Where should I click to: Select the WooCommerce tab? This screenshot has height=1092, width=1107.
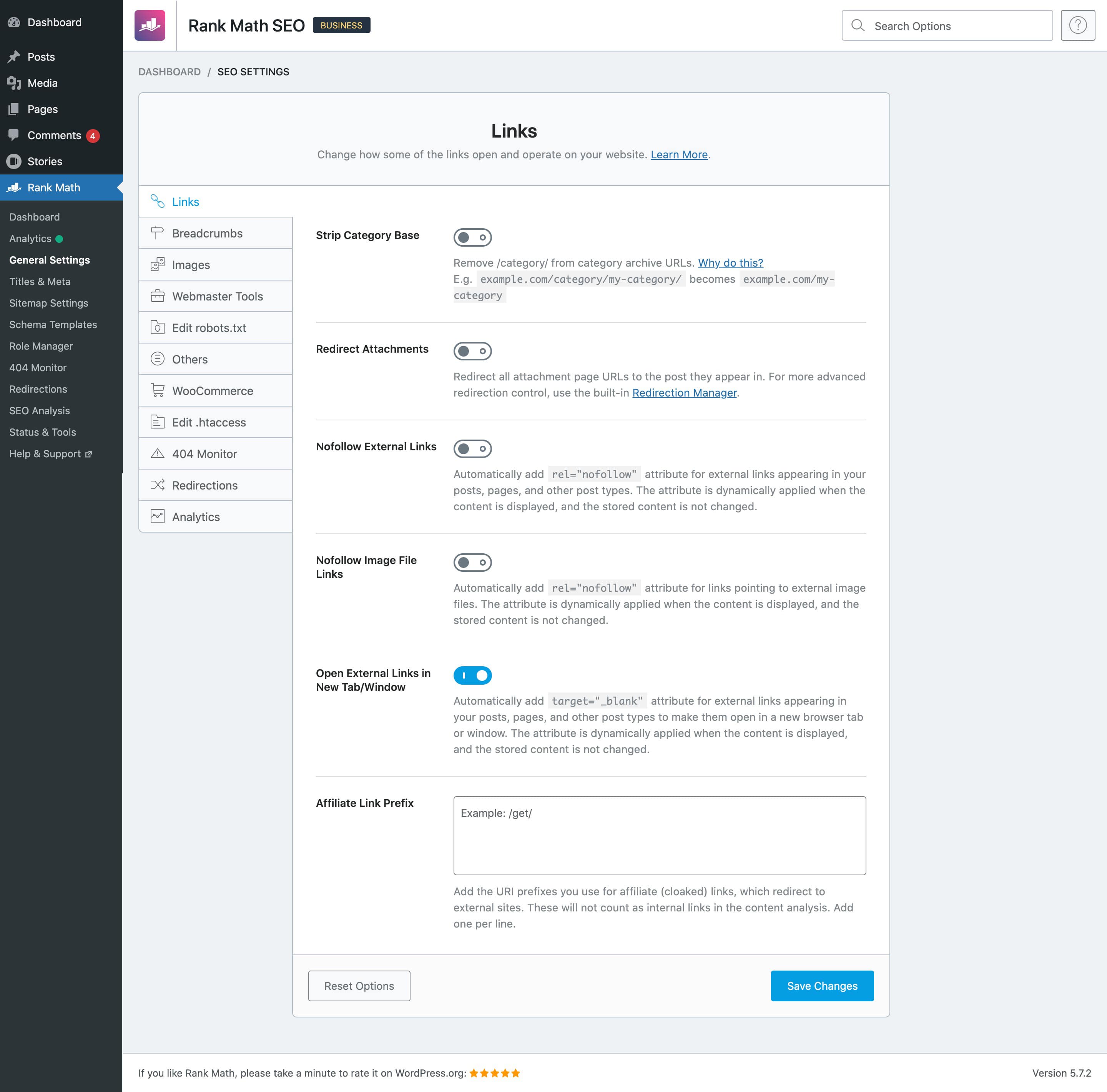(215, 390)
